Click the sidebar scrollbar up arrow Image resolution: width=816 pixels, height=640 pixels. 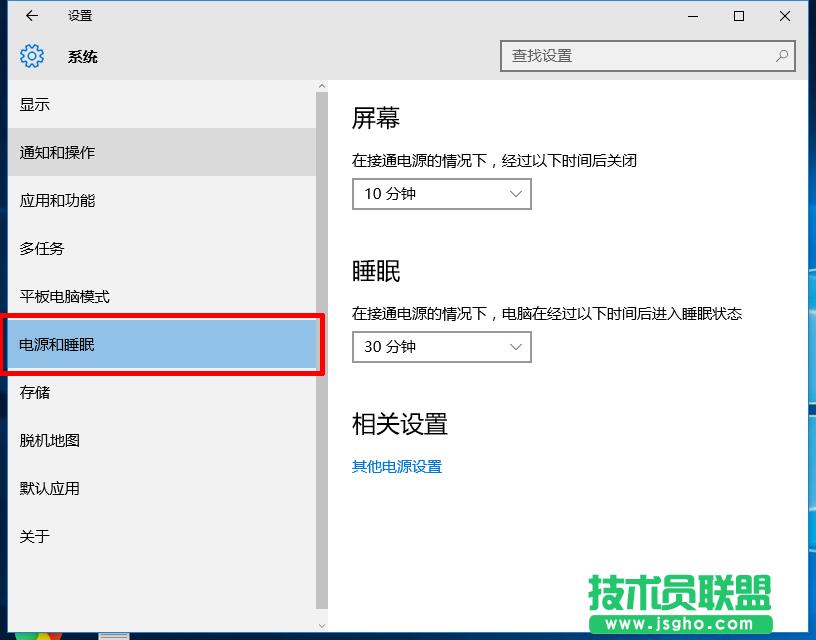coord(322,86)
